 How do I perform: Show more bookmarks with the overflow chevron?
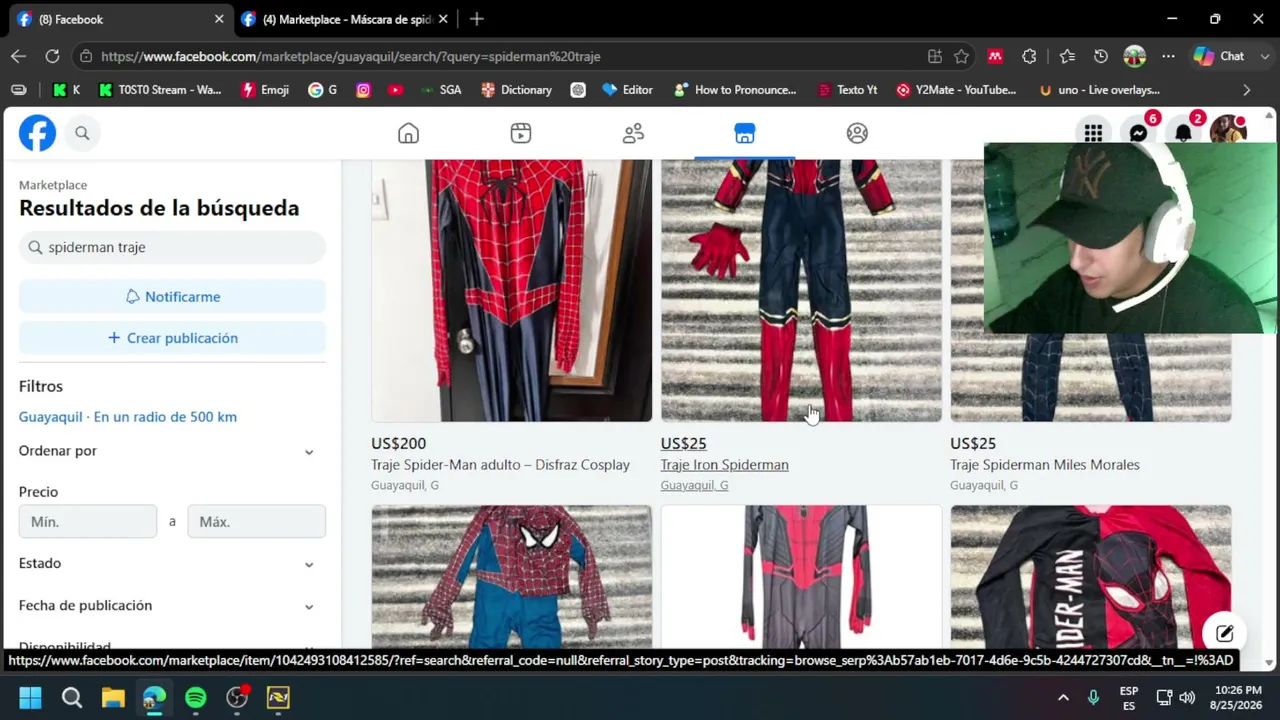(x=1246, y=90)
